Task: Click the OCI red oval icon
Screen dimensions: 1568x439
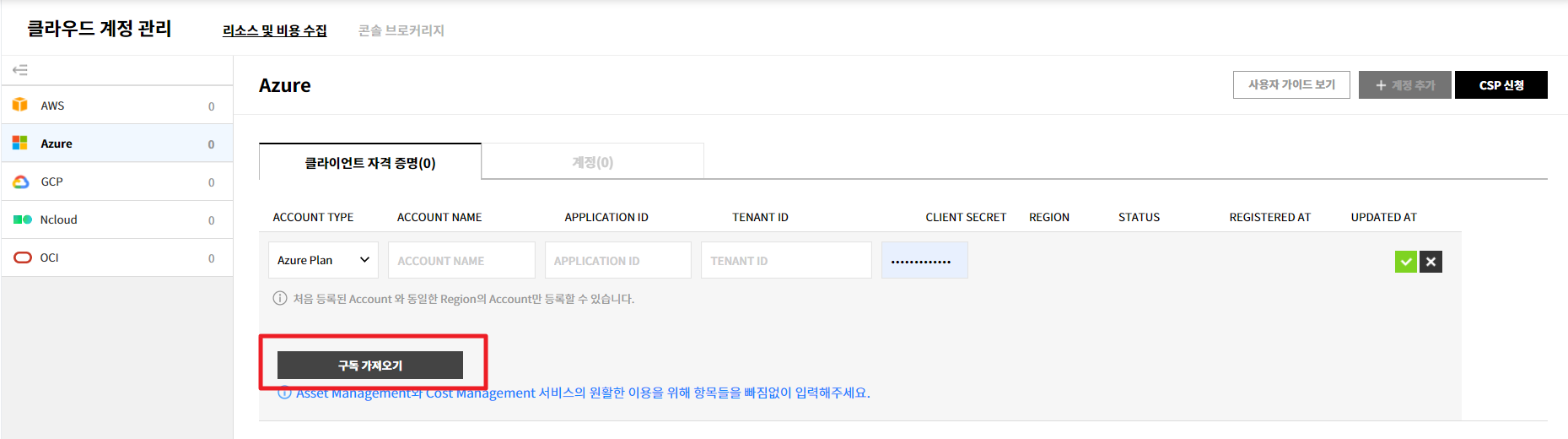Action: pyautogui.click(x=23, y=257)
